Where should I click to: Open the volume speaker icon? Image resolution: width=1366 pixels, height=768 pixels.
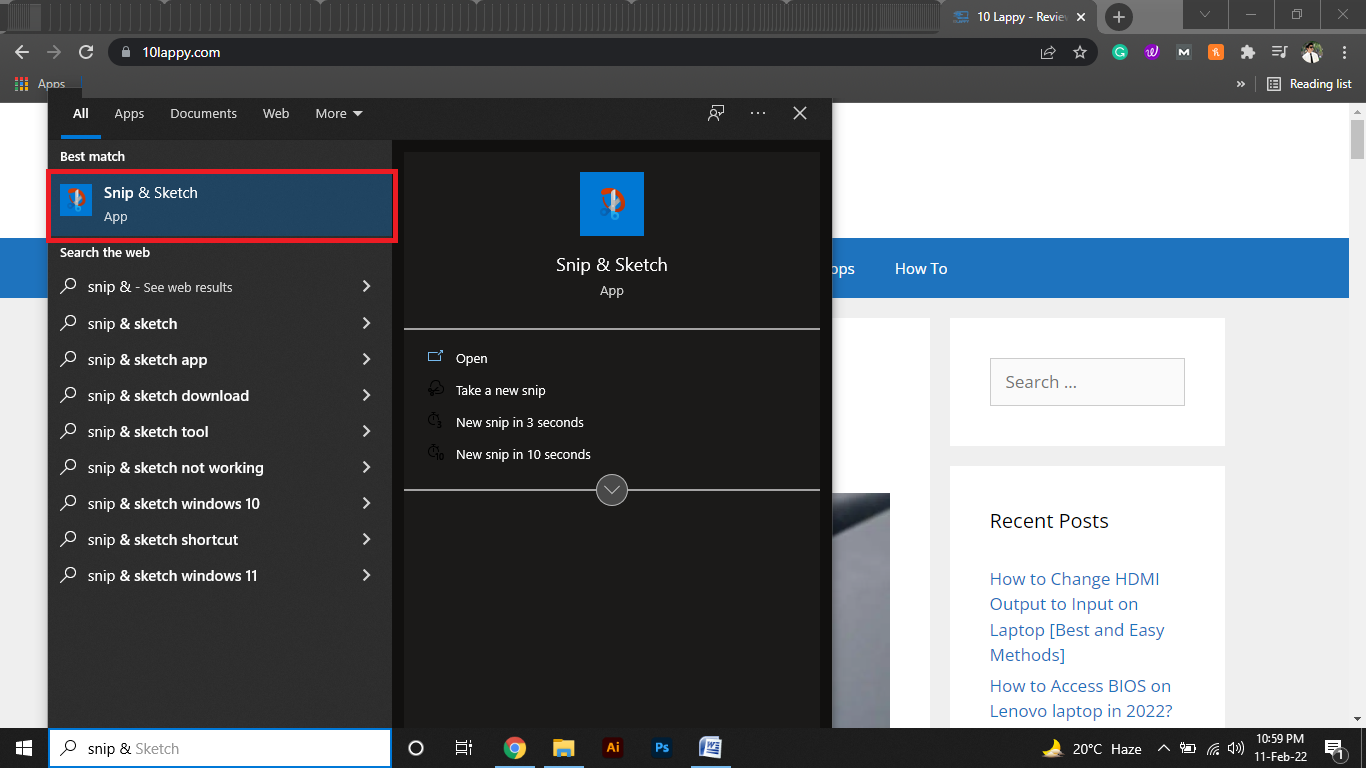(x=1236, y=748)
